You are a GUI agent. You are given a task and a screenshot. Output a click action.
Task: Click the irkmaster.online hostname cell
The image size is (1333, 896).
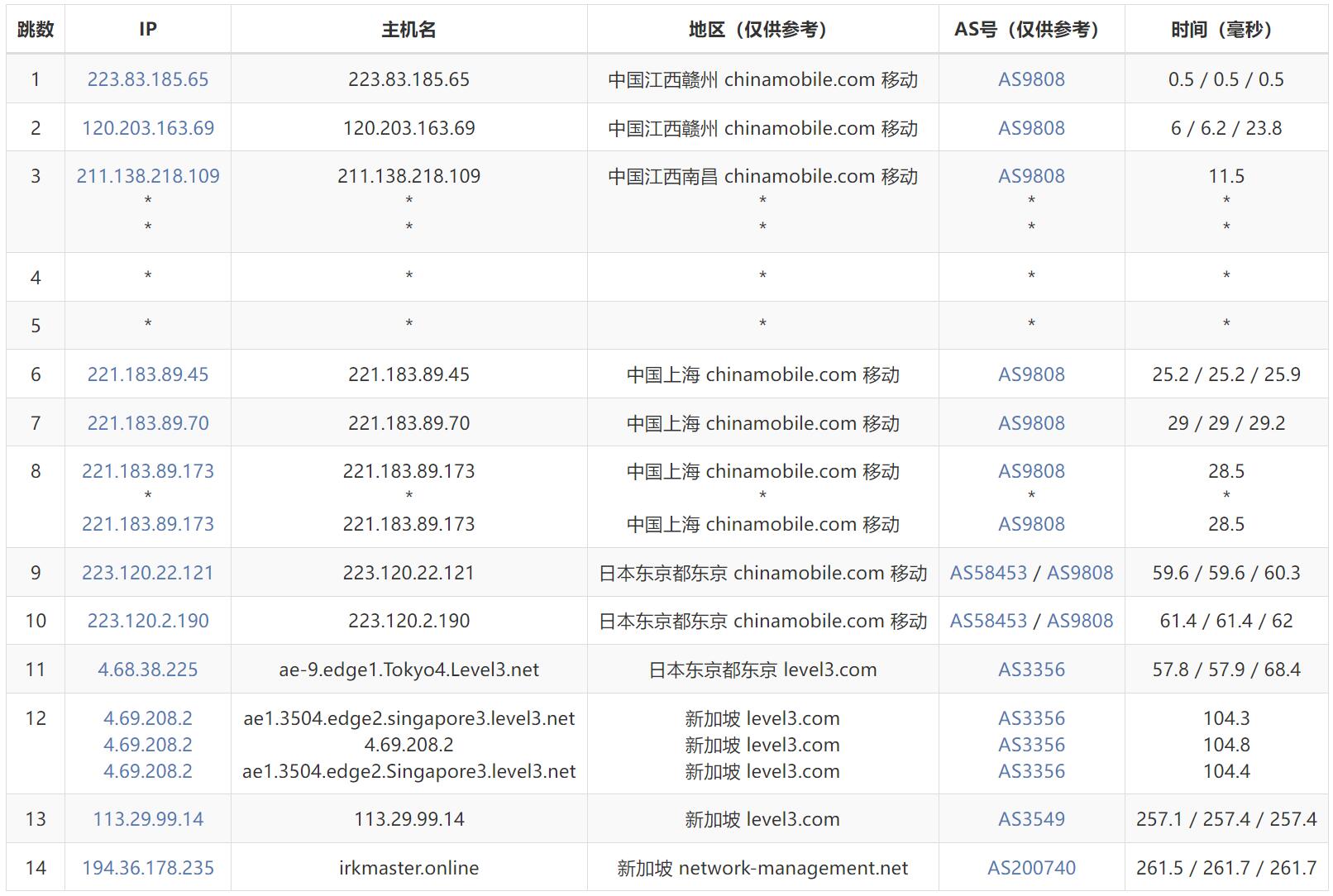pos(408,868)
